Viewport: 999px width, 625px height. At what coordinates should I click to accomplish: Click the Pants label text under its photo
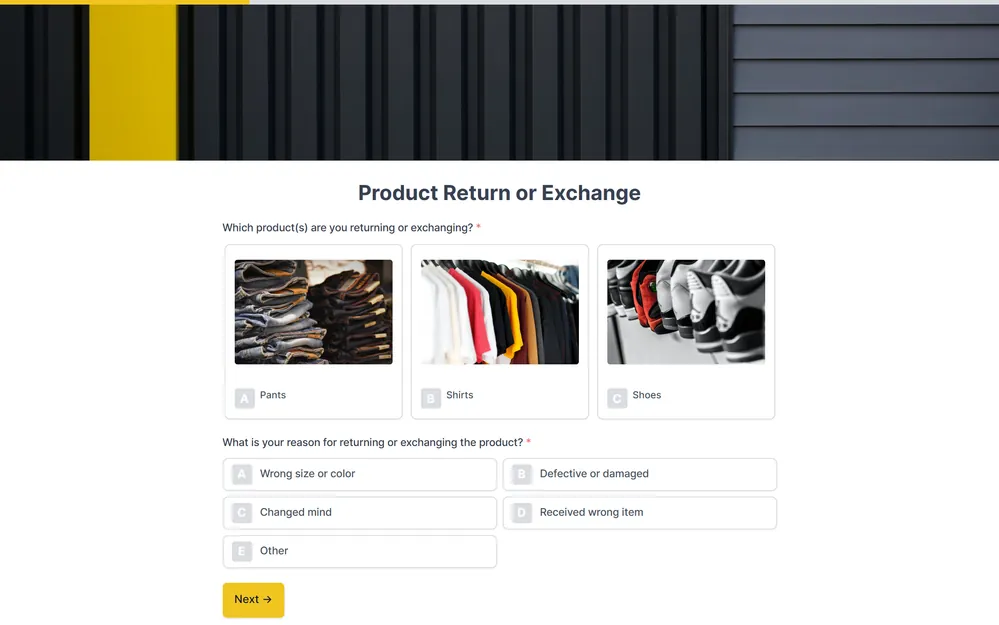point(271,396)
